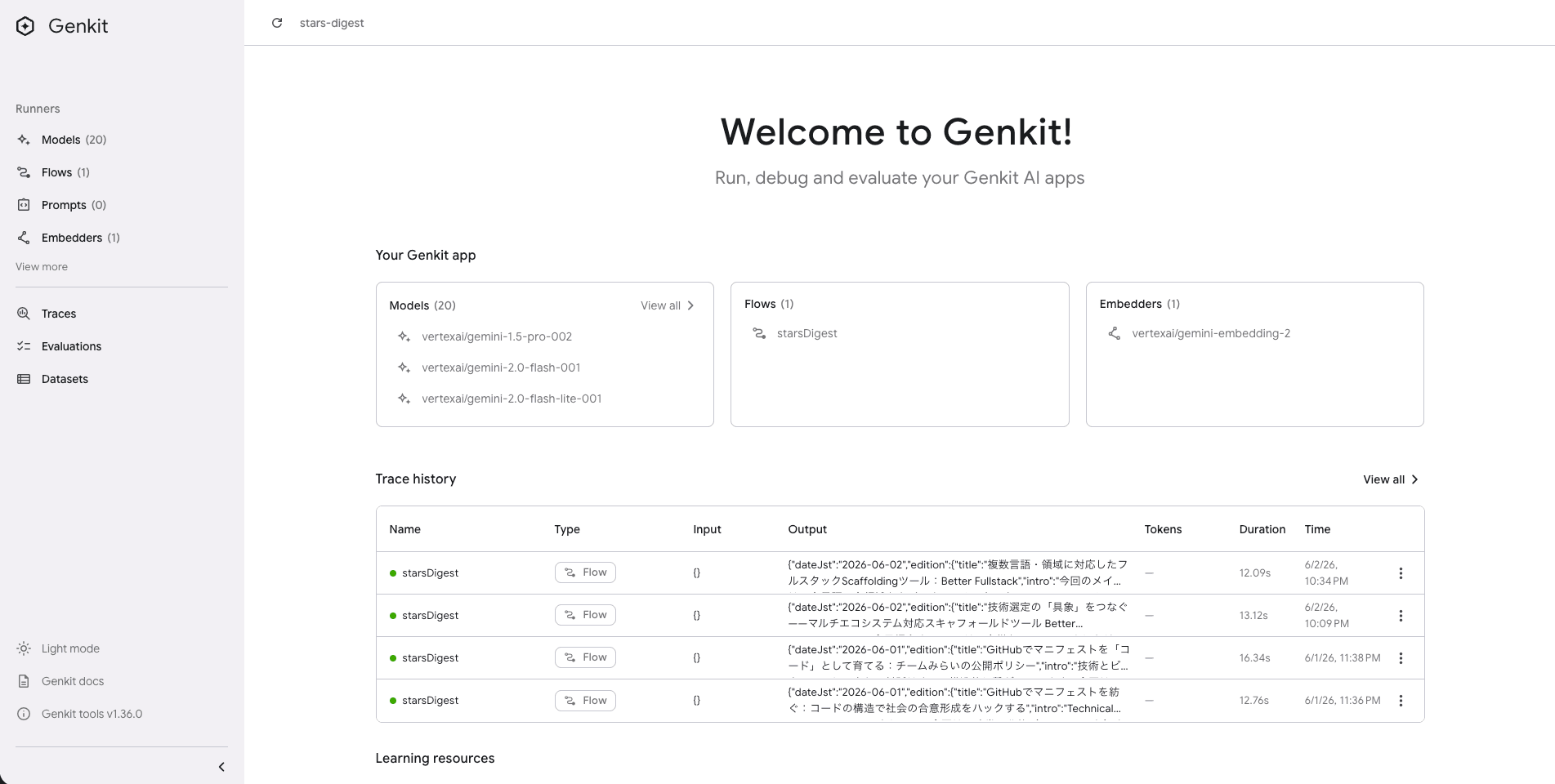Click the Flows icon in sidebar
Screen dimensions: 1555x784
tap(24, 172)
